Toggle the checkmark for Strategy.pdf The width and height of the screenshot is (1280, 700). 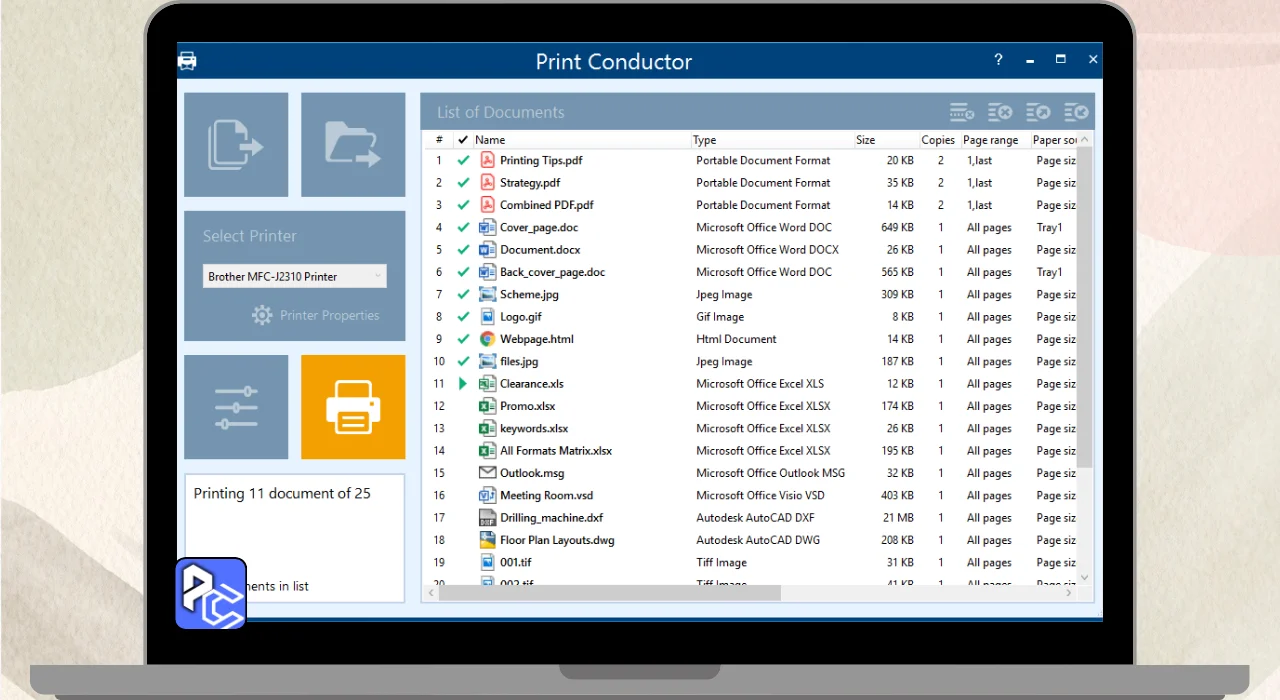pos(463,182)
